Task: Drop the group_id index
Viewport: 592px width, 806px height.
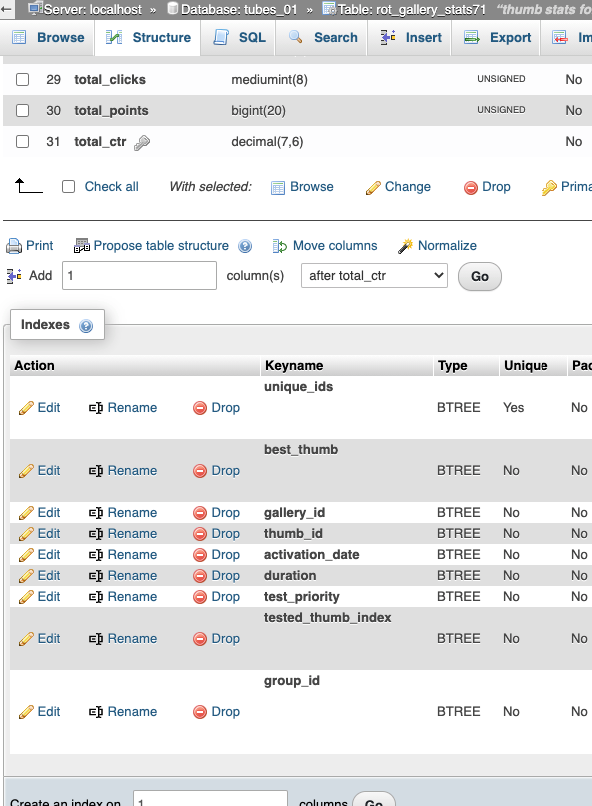Action: [216, 712]
